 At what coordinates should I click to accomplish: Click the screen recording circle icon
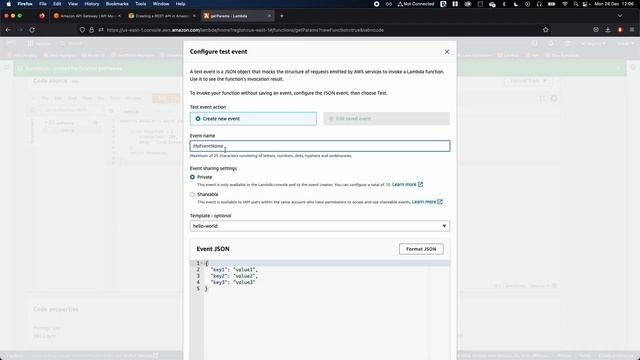click(376, 4)
